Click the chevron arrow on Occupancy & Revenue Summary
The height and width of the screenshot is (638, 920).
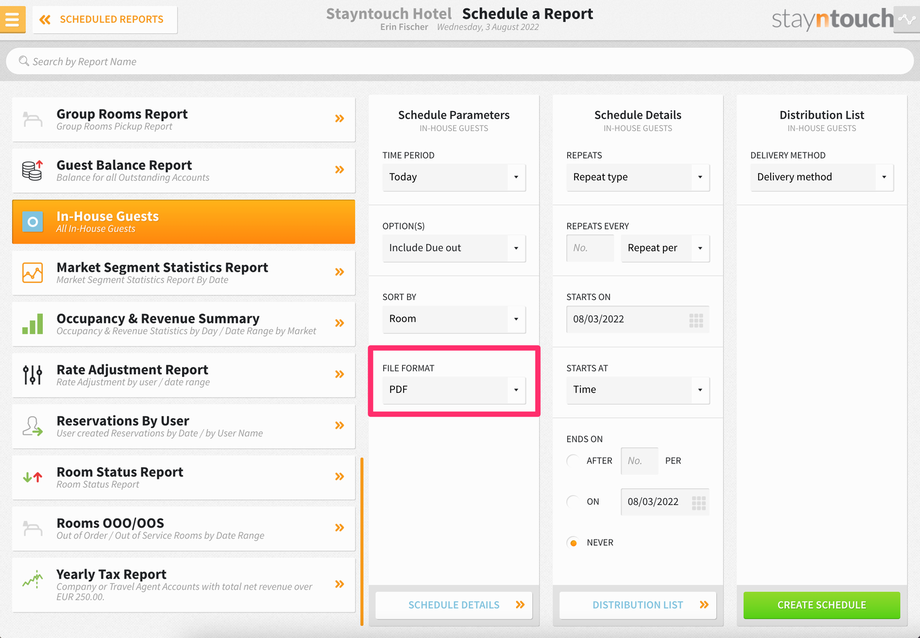coord(339,323)
